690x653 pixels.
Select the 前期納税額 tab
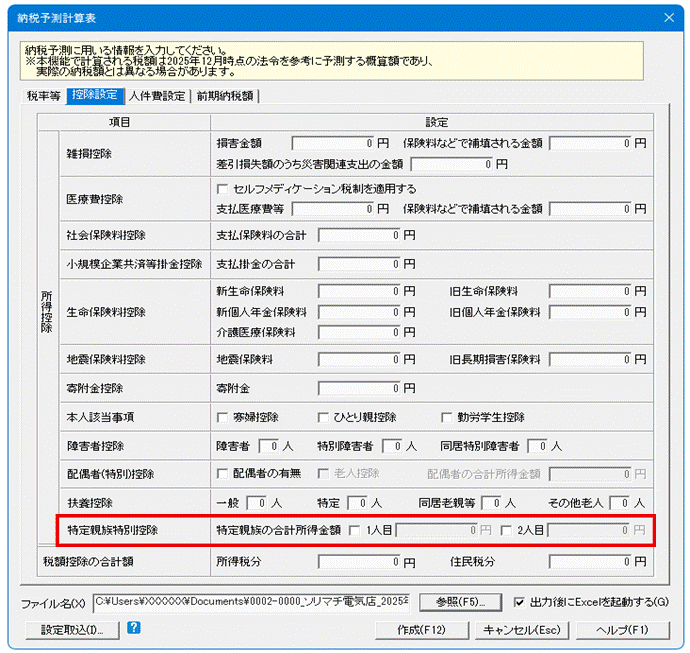click(225, 96)
